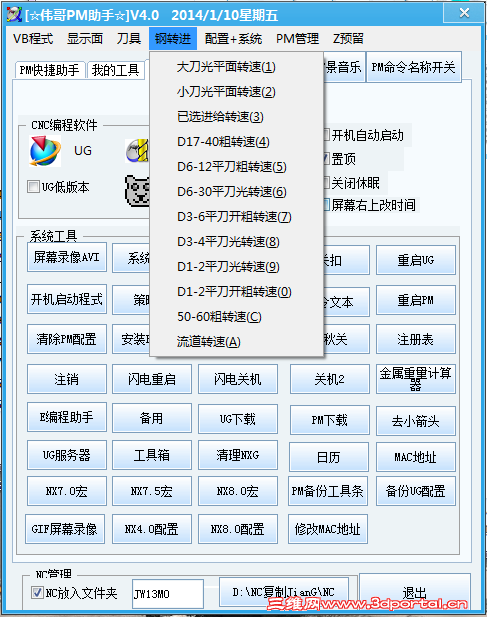Viewport: 487px width, 617px height.
Task: Click PM备份工具条 button
Action: pyautogui.click(x=328, y=491)
